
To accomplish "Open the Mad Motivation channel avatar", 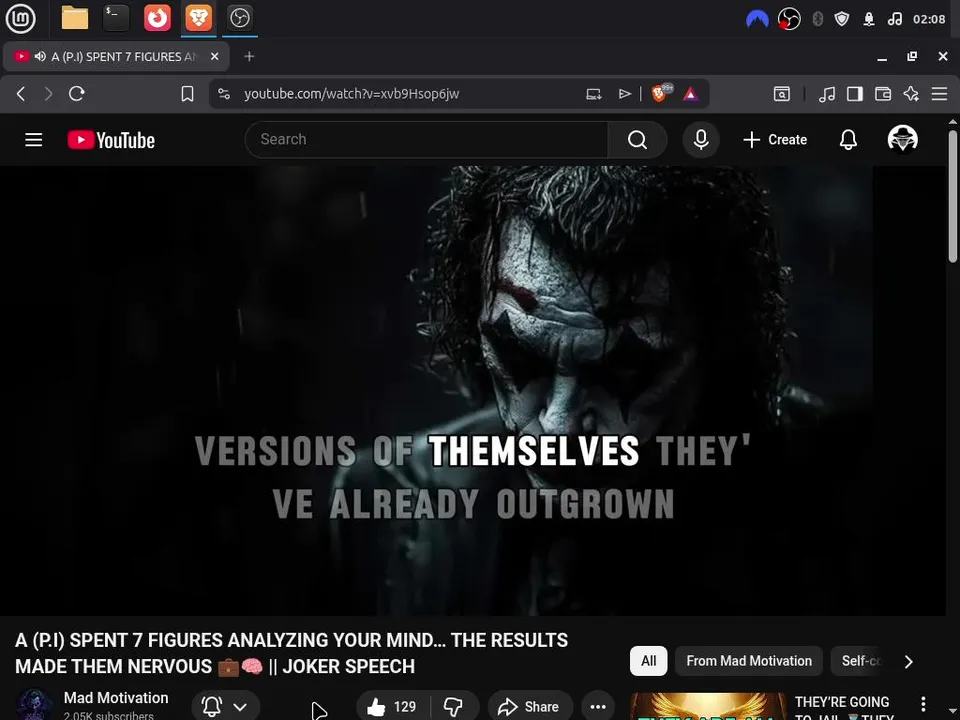I will tap(34, 705).
